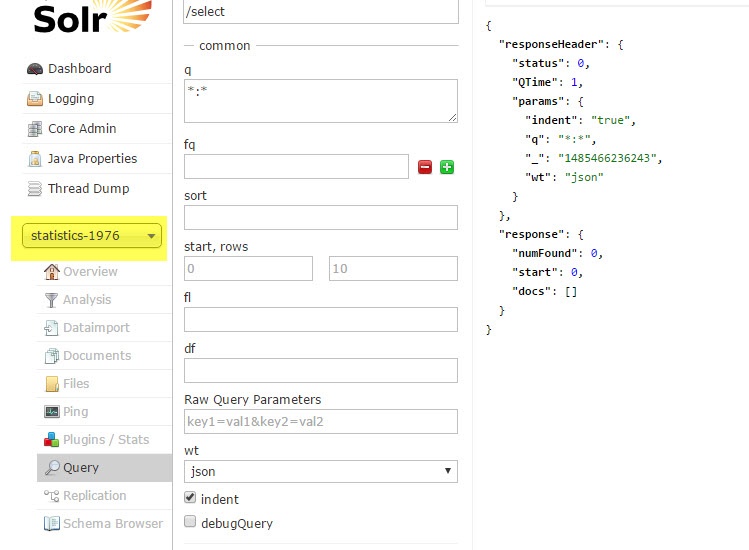The width and height of the screenshot is (749, 550).
Task: Expand the wt json format dropdown
Action: [x=320, y=471]
